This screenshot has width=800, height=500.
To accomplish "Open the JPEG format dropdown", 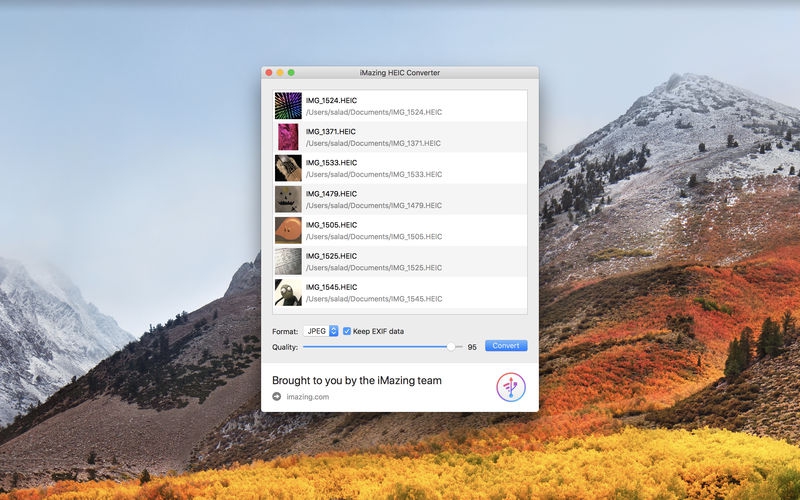I will tap(321, 331).
